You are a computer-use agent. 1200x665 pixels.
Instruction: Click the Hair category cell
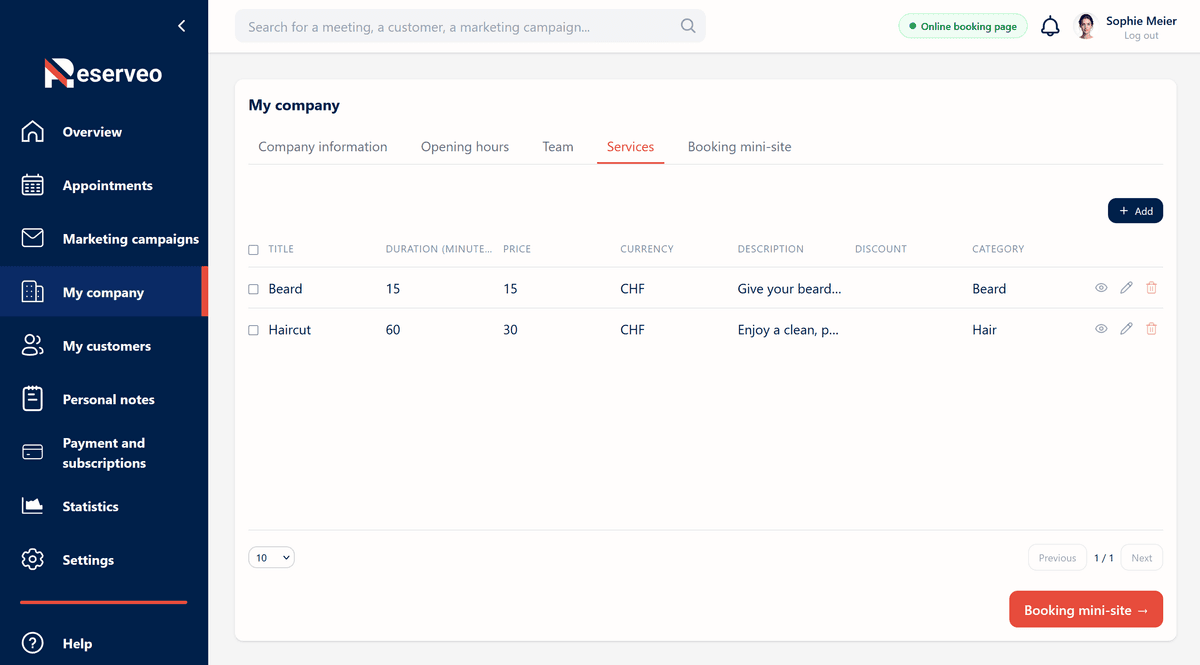tap(984, 330)
